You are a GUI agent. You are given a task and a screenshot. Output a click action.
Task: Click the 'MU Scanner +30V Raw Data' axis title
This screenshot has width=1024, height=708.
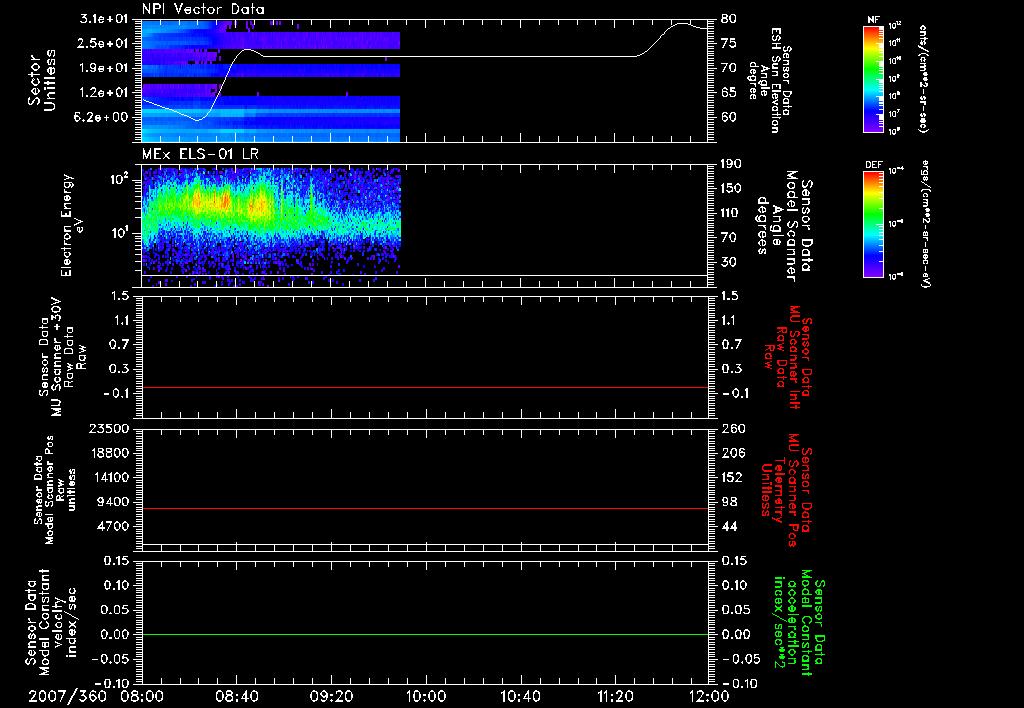[63, 357]
